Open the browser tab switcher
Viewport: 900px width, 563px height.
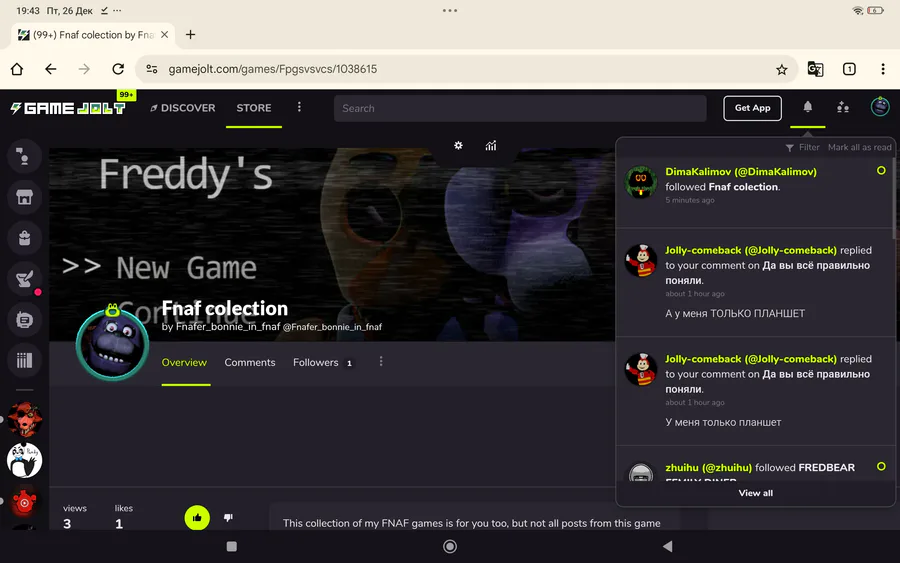click(x=849, y=69)
